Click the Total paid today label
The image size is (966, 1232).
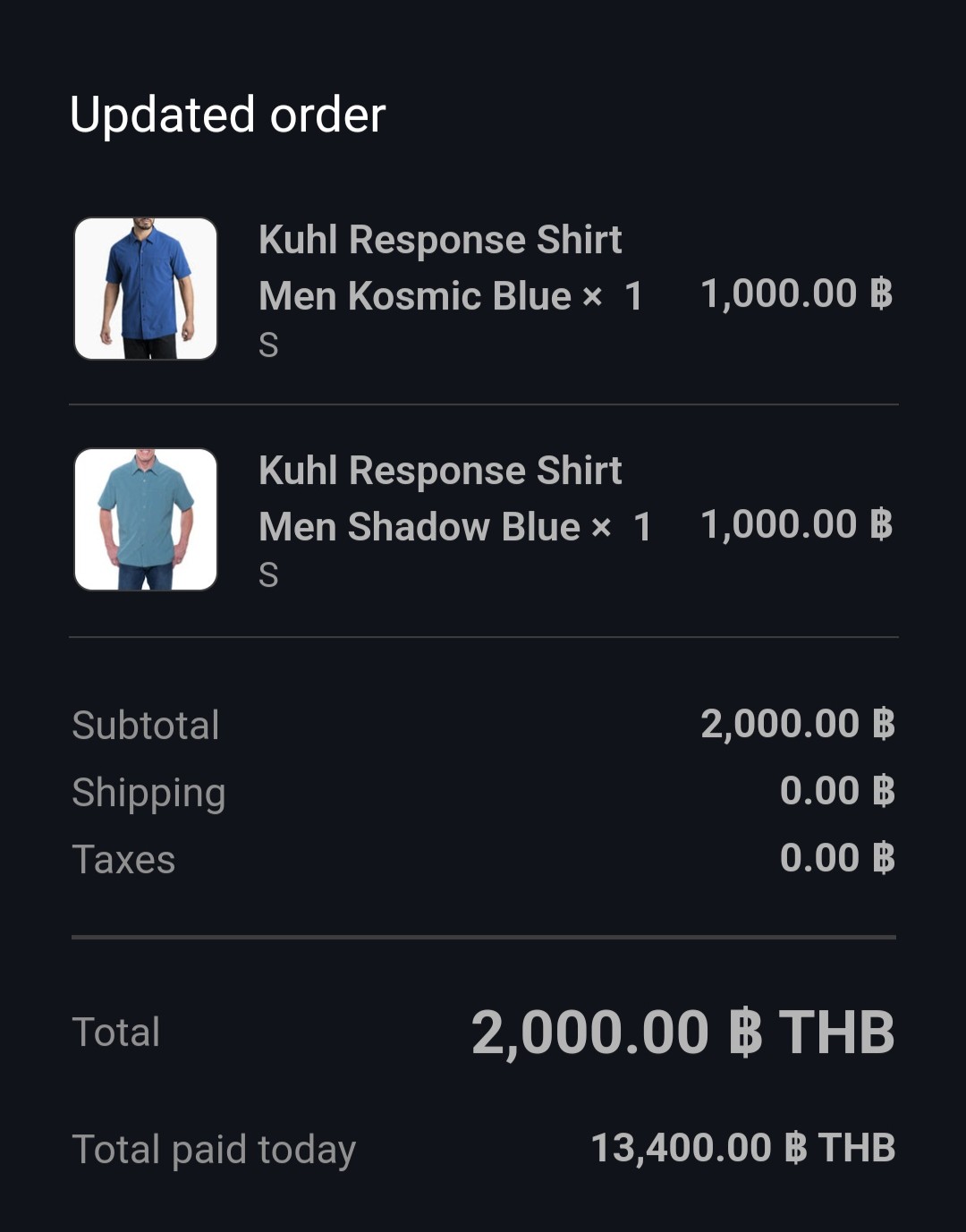coord(214,1150)
